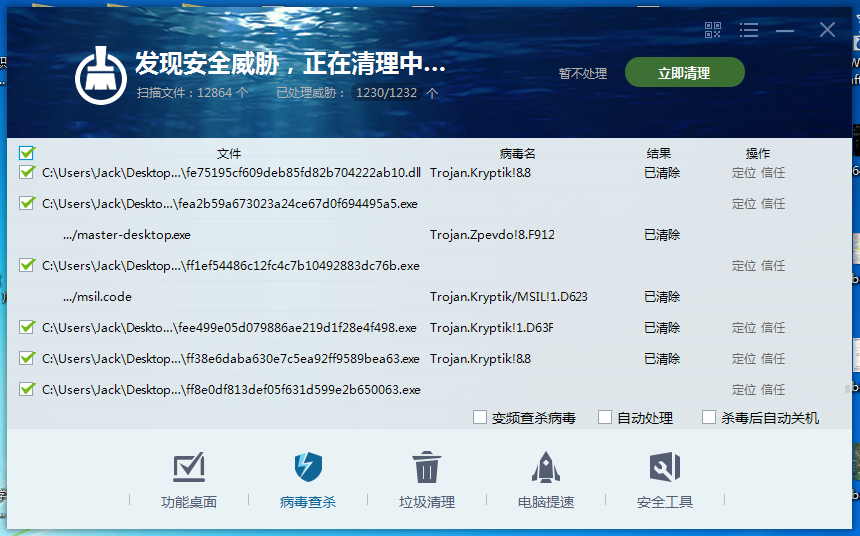Click the 已清除 result for master-desktop.exe

point(662,235)
